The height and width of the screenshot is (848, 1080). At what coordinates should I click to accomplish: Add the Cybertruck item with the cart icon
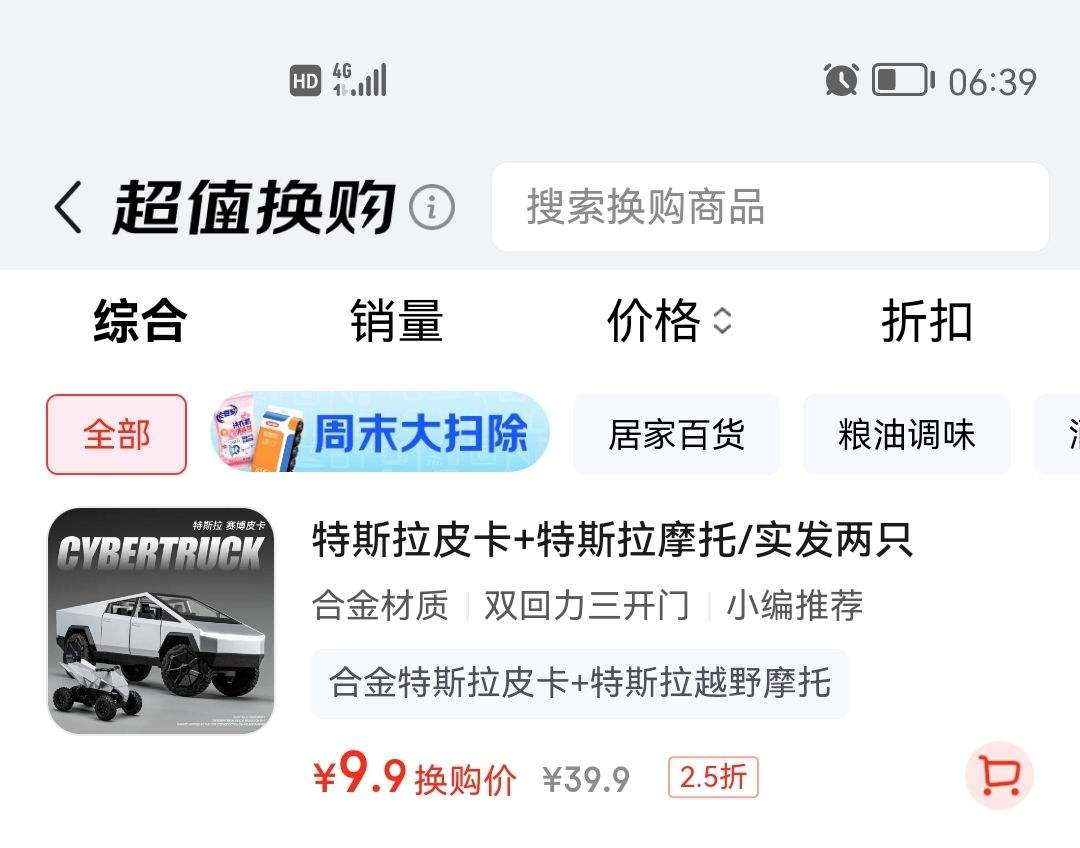click(x=999, y=776)
